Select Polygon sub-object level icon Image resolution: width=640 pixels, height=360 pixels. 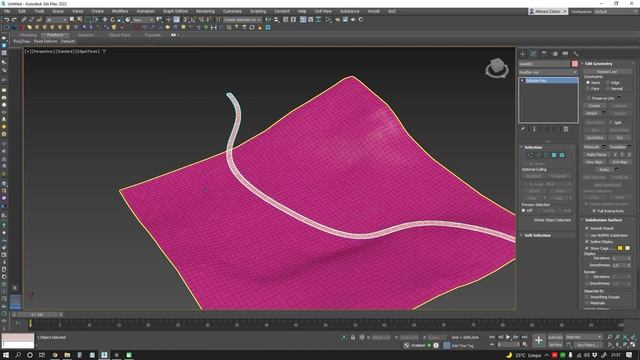pos(554,155)
